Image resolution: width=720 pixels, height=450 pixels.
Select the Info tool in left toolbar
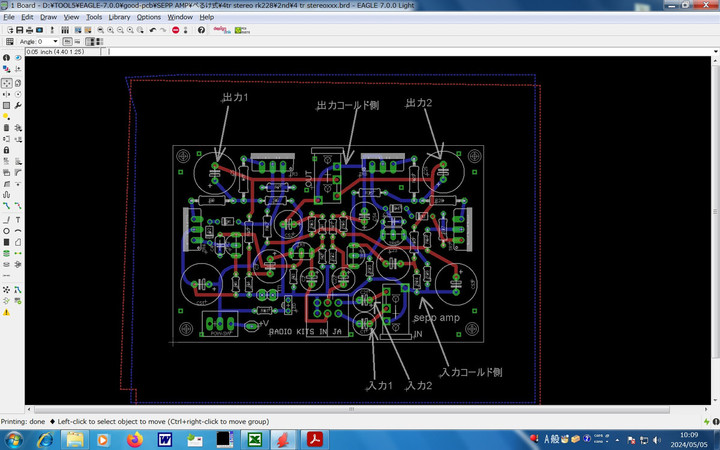(x=6, y=58)
